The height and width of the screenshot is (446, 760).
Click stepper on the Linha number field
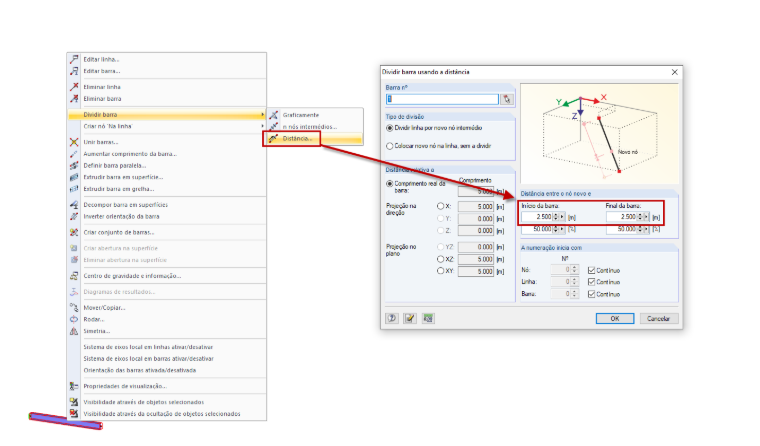click(x=575, y=281)
